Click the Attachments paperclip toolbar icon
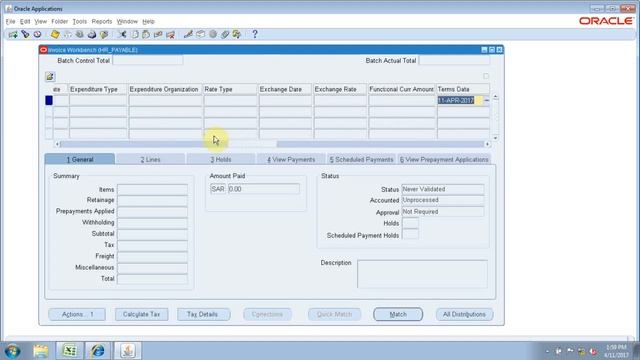Screen dimensions: 640x360 [x=225, y=35]
